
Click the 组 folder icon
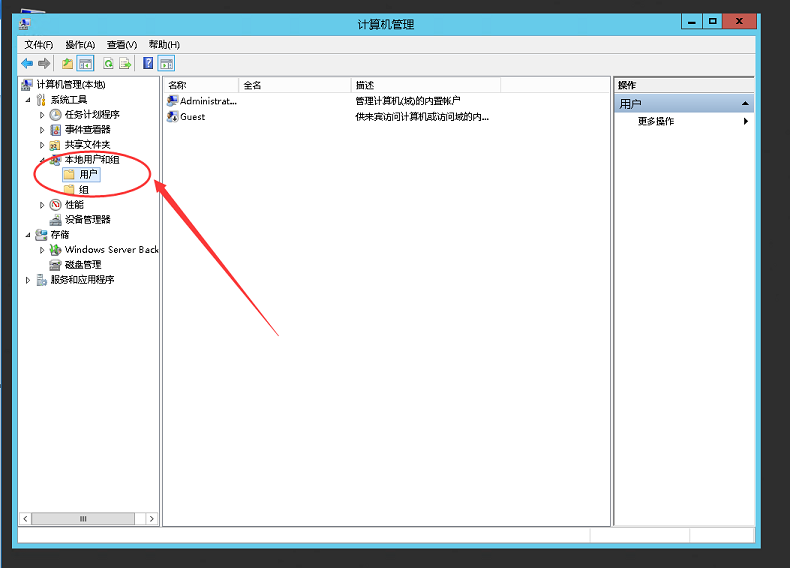tap(69, 190)
